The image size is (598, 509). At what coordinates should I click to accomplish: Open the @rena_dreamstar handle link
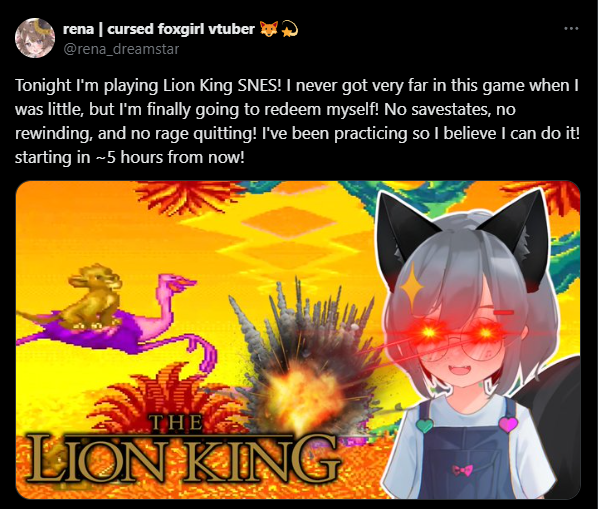[x=121, y=49]
